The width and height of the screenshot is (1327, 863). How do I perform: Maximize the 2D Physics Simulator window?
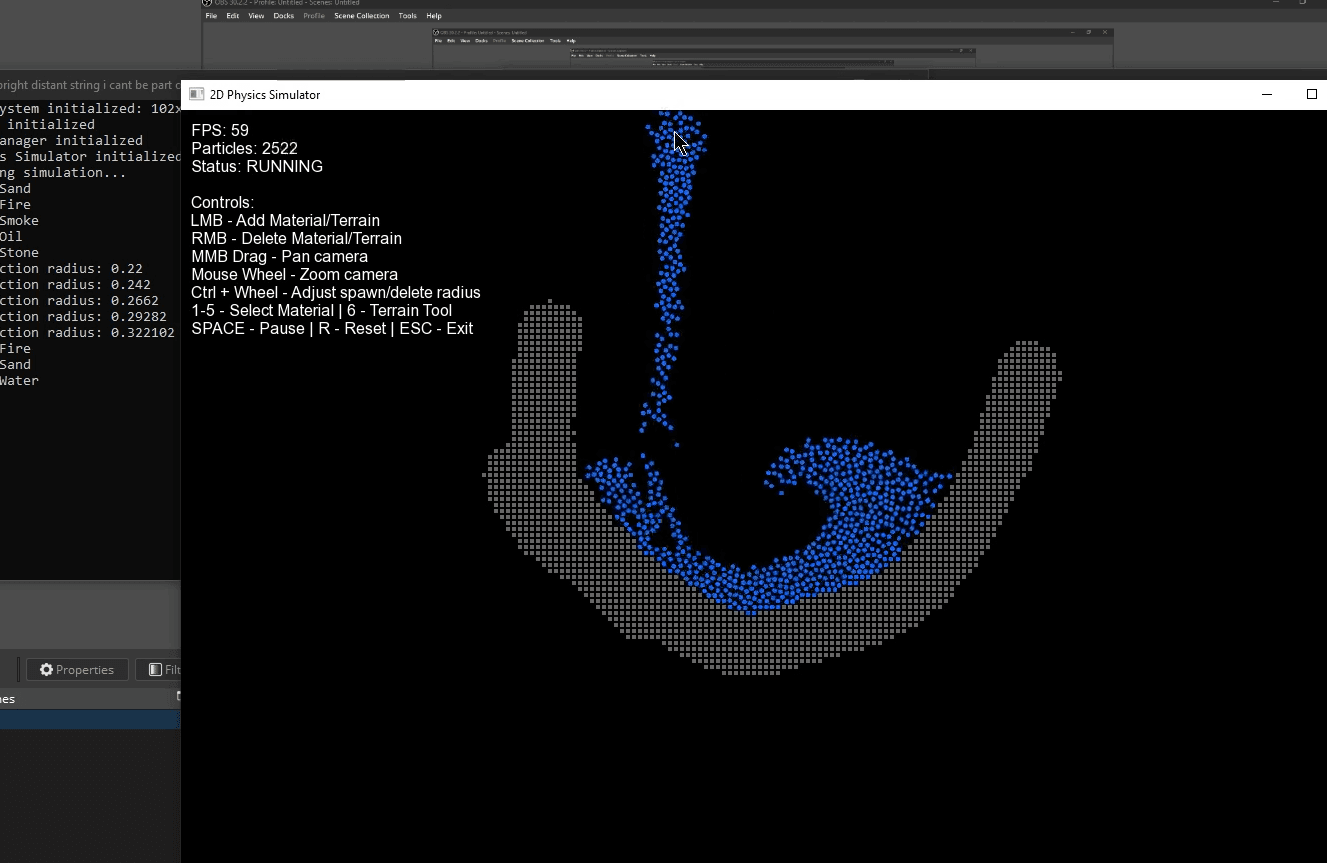(1312, 94)
